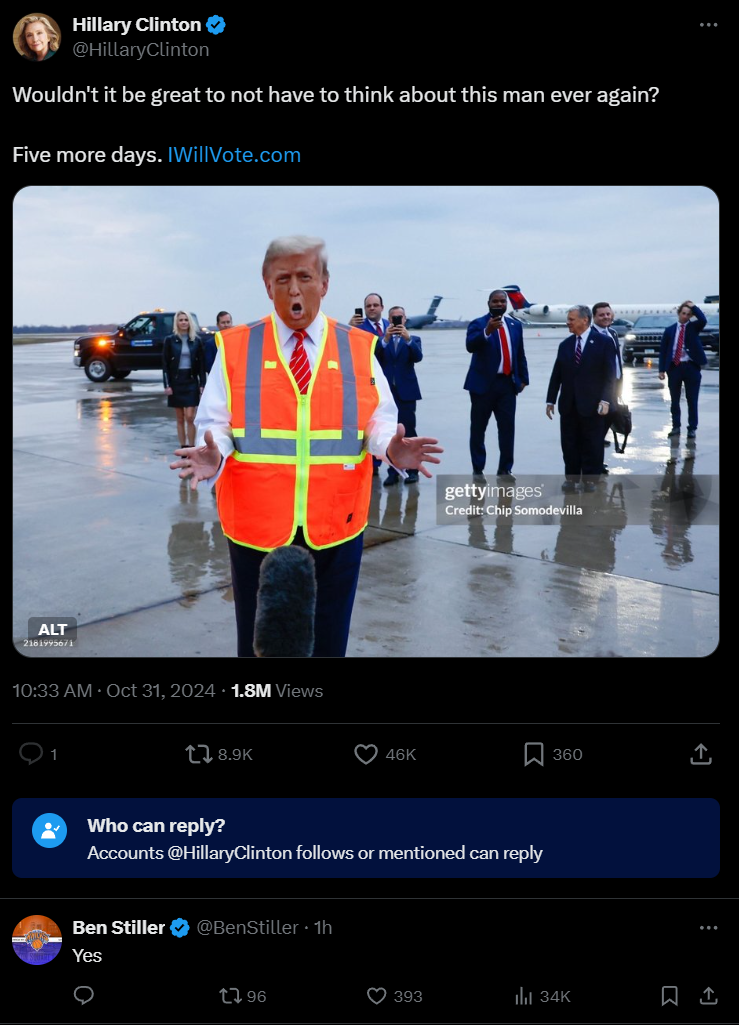Share the main post via share icon
Viewport: 739px width, 1025px height.
coord(700,754)
